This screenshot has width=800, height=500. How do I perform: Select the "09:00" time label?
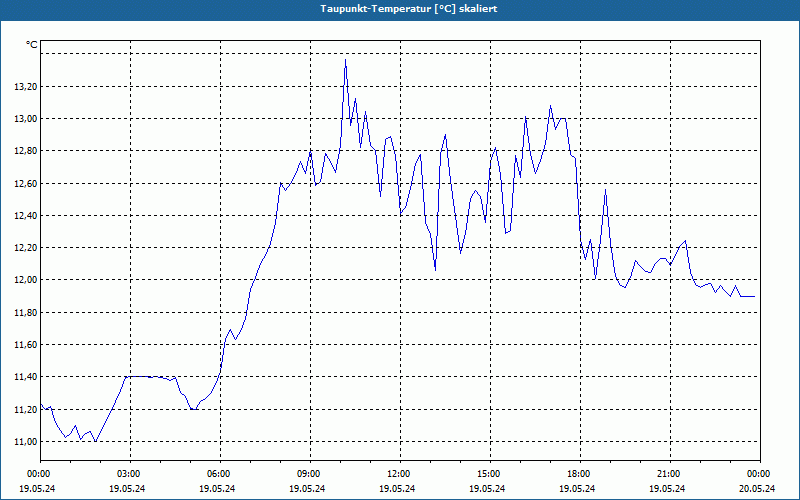pyautogui.click(x=310, y=474)
